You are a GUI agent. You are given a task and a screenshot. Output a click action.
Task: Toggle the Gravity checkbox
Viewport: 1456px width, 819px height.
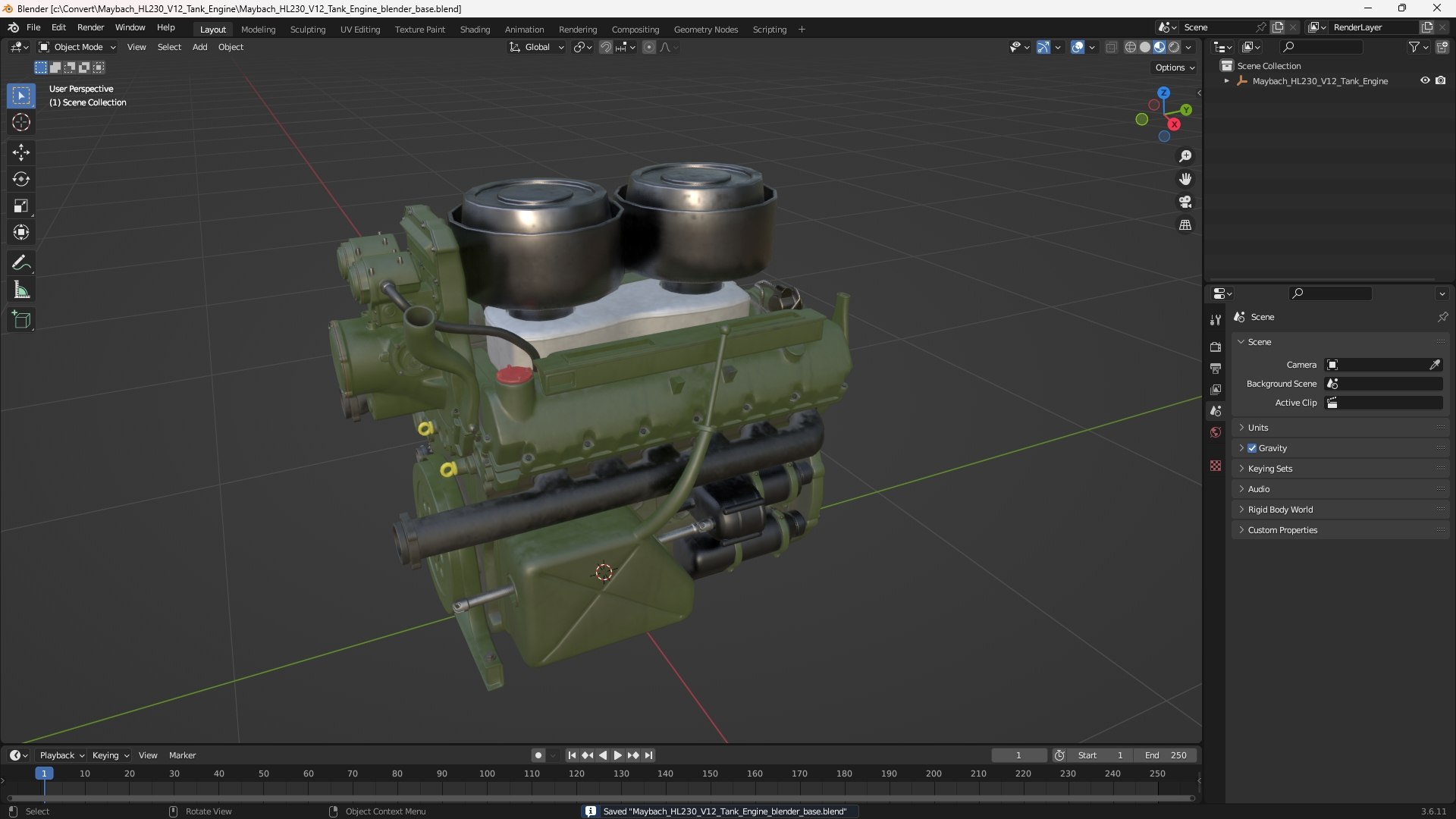tap(1252, 448)
